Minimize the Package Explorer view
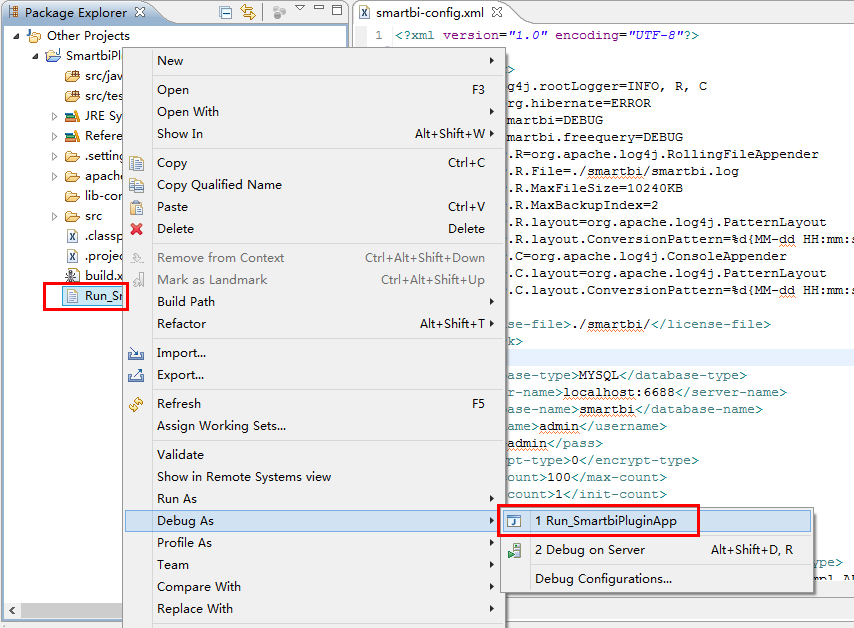 tap(319, 8)
